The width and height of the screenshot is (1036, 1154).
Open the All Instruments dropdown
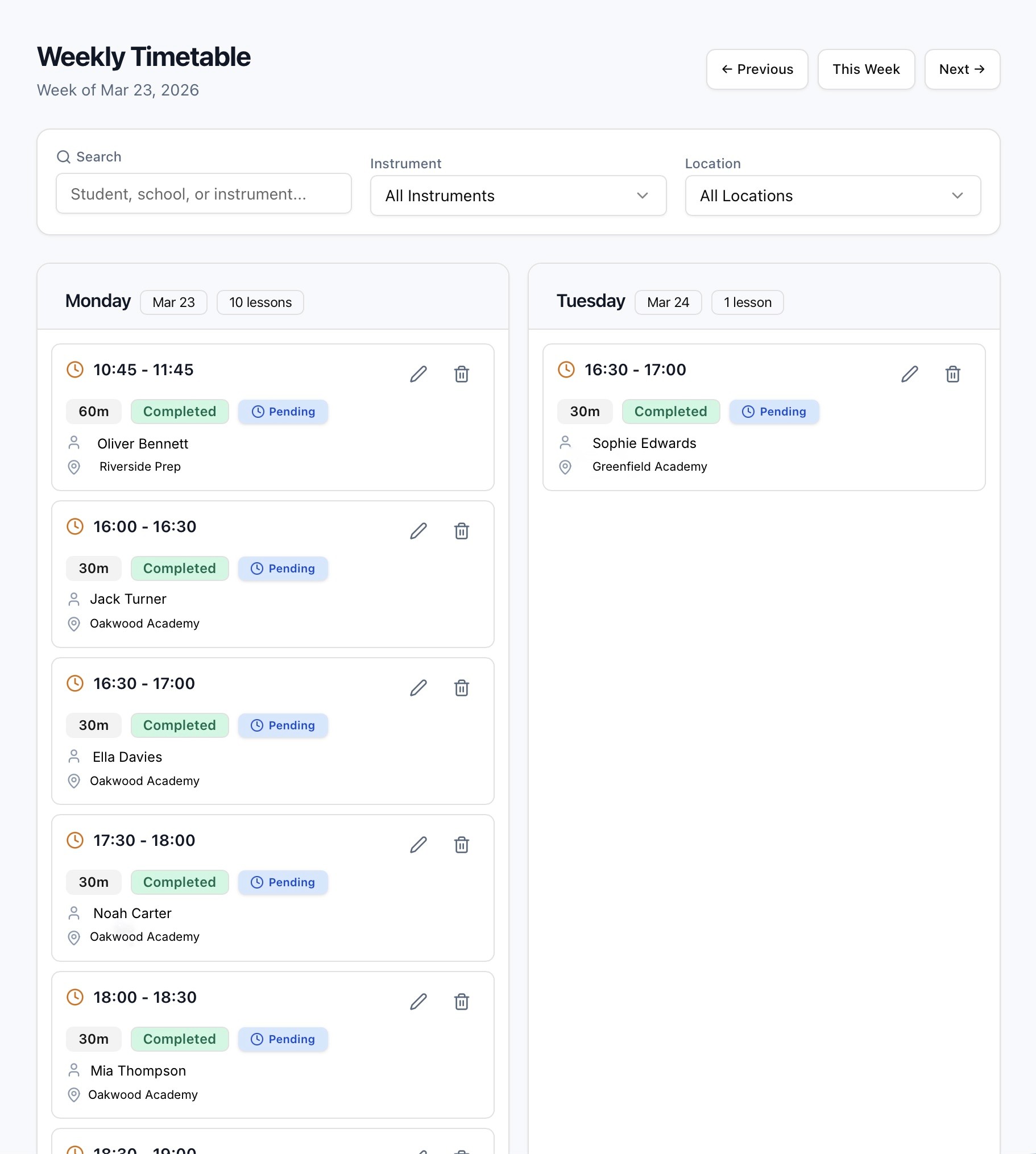[518, 196]
